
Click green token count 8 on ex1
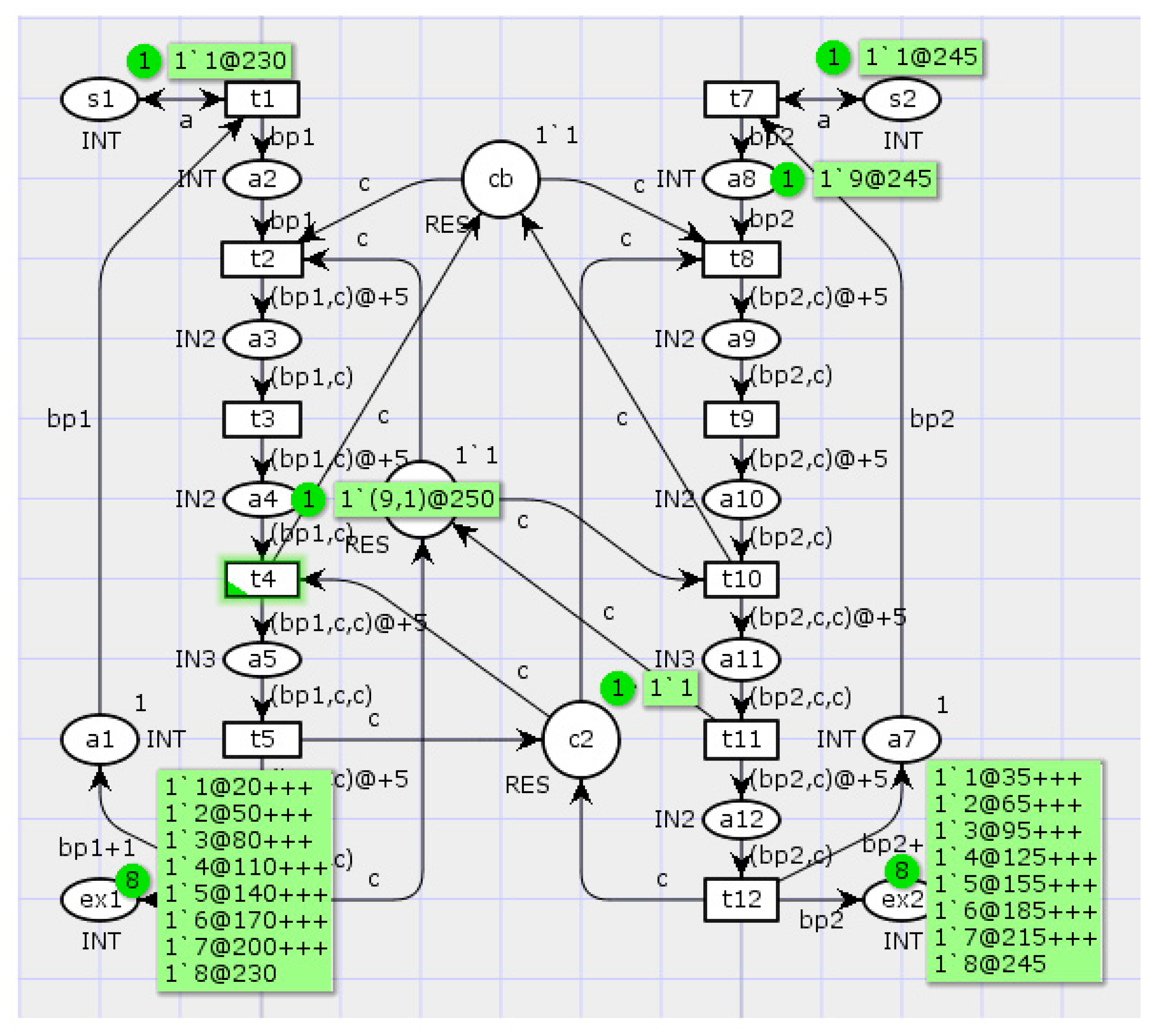pos(132,881)
